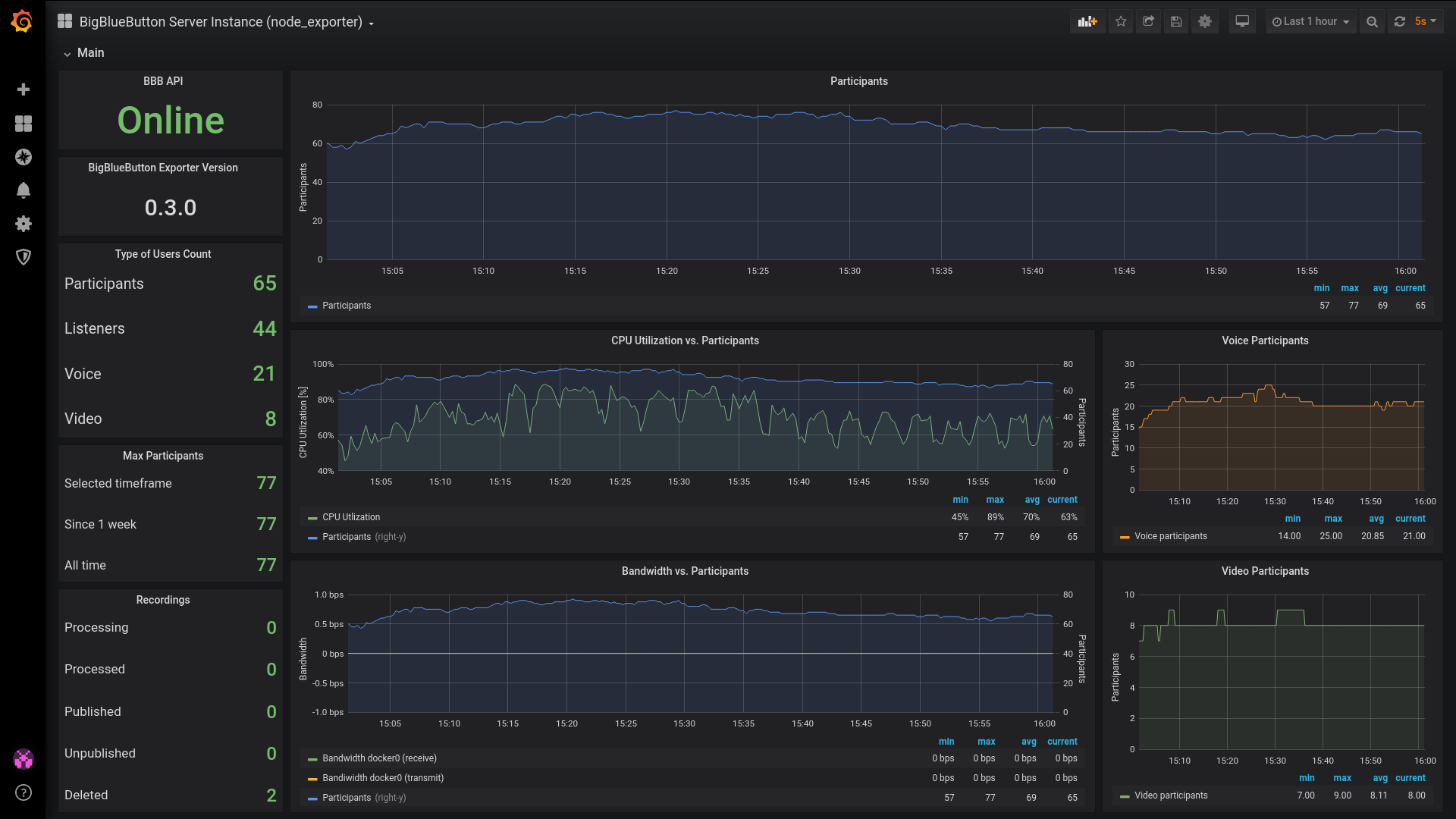The height and width of the screenshot is (819, 1456).
Task: Click the Share dashboard icon
Action: point(1148,21)
